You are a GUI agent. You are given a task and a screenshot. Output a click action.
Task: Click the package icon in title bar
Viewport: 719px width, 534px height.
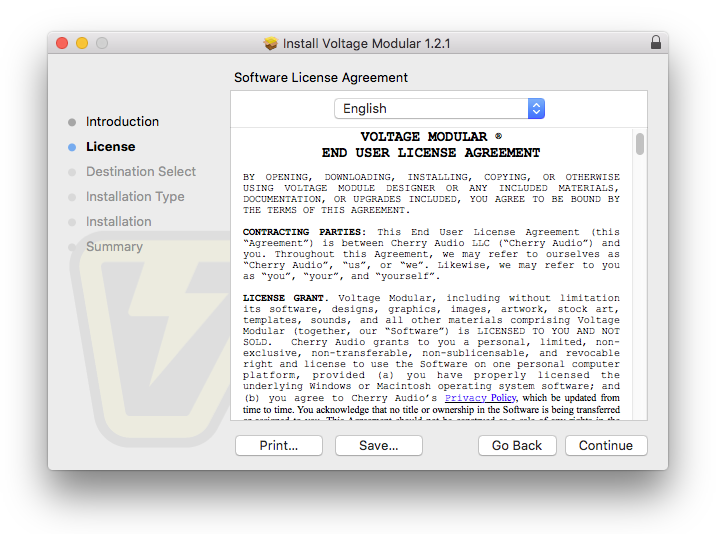[x=270, y=43]
